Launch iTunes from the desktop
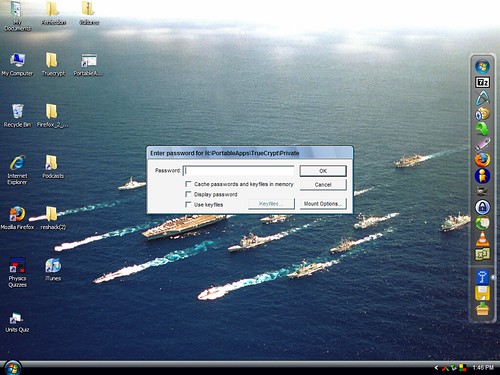 coord(53,269)
